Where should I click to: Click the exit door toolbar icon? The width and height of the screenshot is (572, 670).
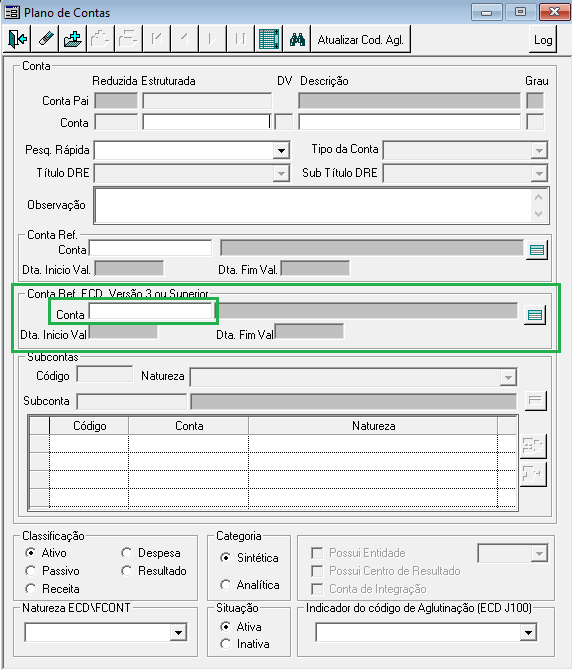click(17, 39)
